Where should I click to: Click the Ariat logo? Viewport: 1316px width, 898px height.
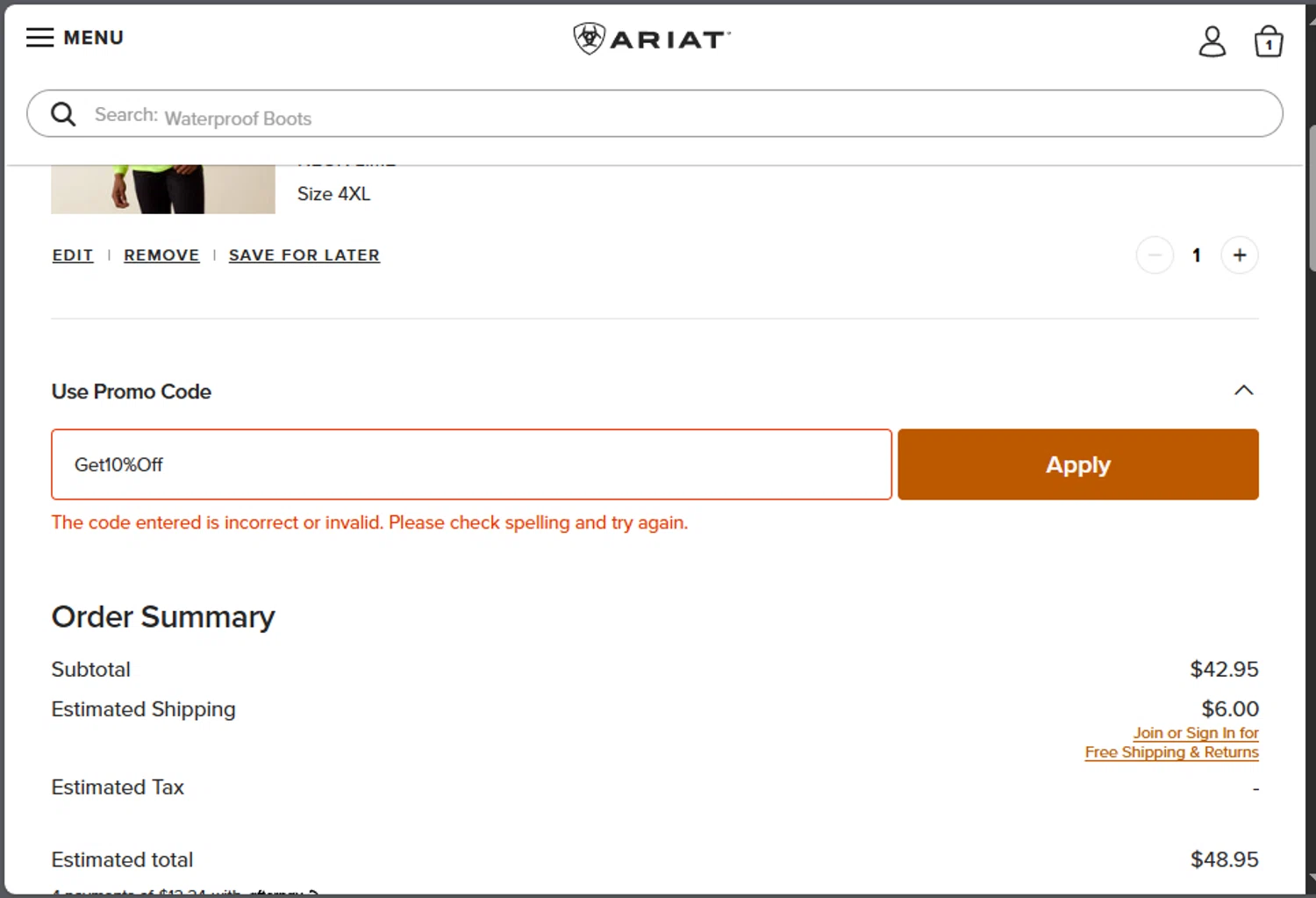[x=652, y=39]
